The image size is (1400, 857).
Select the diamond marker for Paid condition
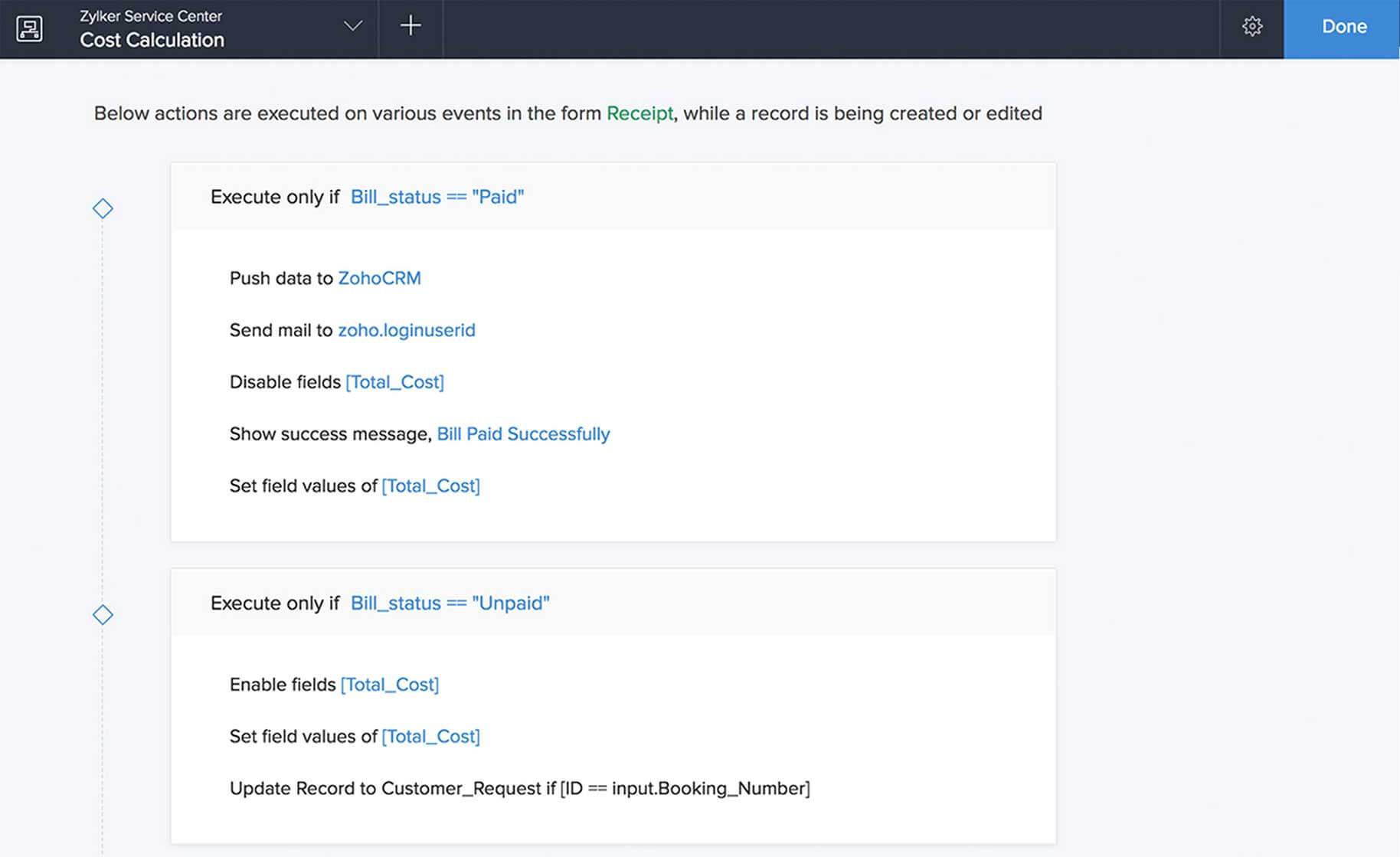103,208
